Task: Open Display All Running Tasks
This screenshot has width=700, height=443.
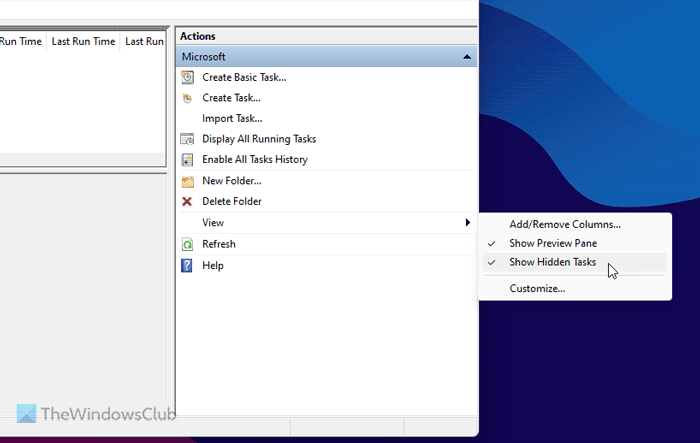Action: (259, 139)
